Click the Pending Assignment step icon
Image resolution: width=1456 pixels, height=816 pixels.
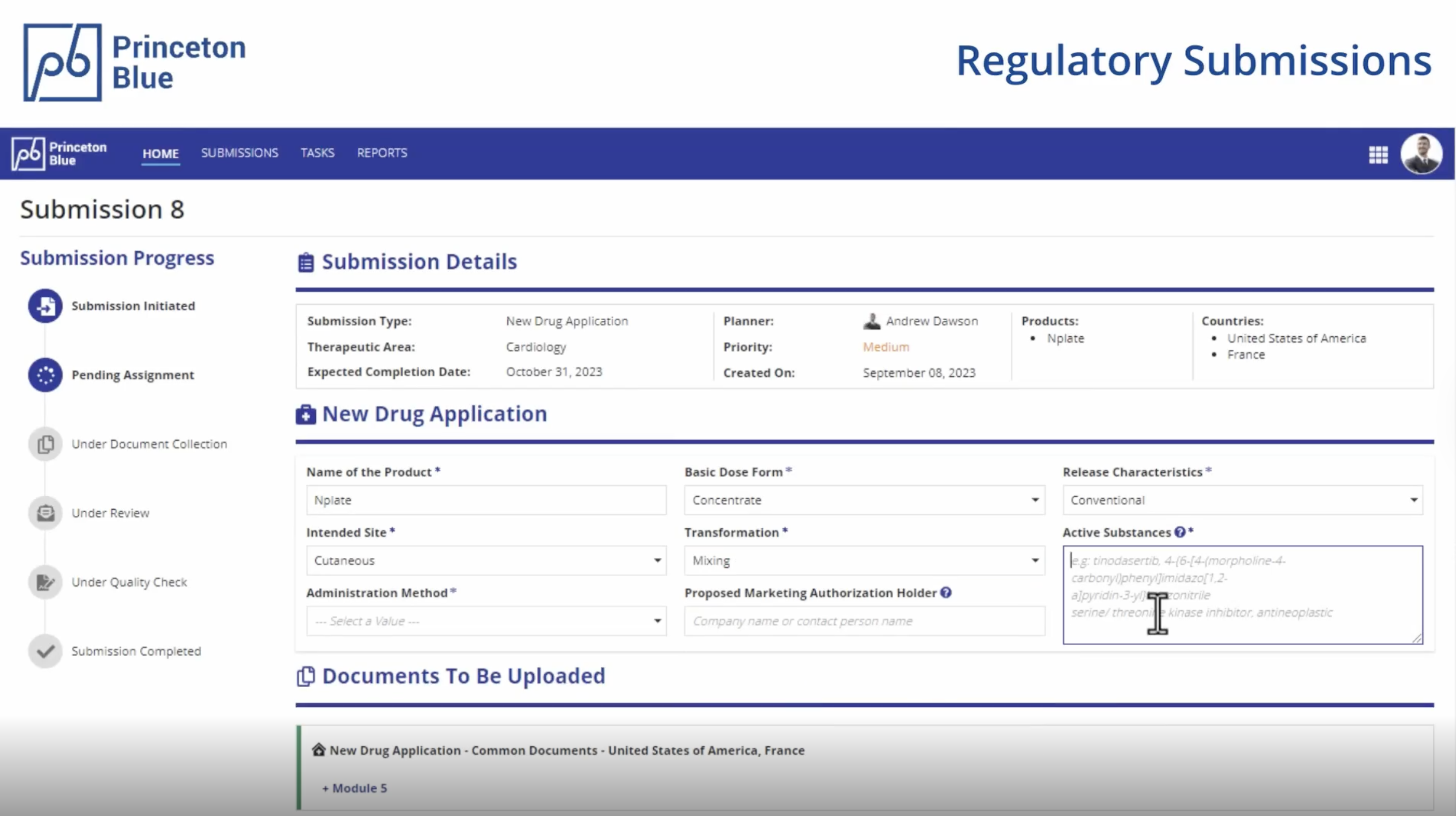tap(45, 374)
